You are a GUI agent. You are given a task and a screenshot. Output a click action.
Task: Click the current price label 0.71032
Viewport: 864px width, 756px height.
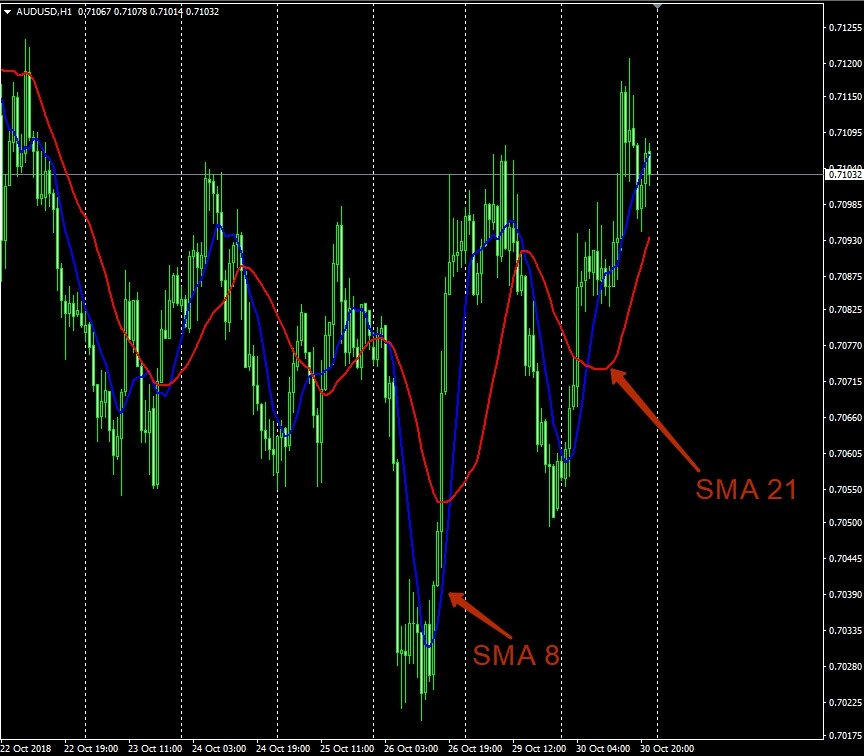click(845, 175)
